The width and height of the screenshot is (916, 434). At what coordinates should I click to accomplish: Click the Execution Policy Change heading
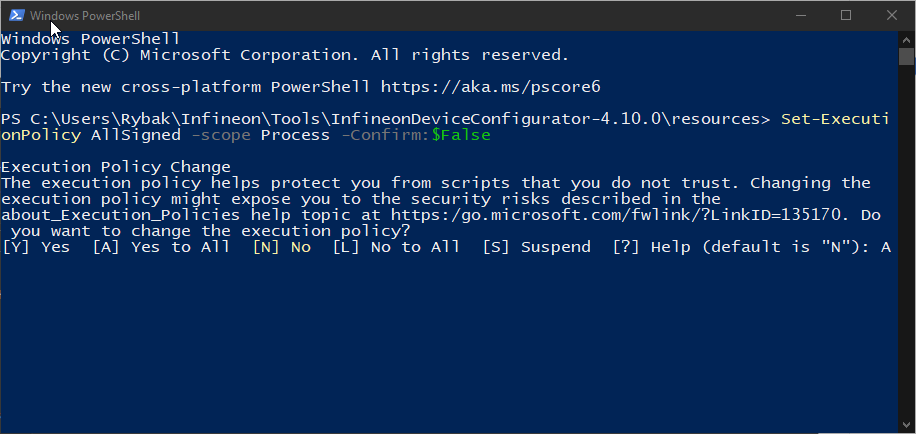pos(116,167)
